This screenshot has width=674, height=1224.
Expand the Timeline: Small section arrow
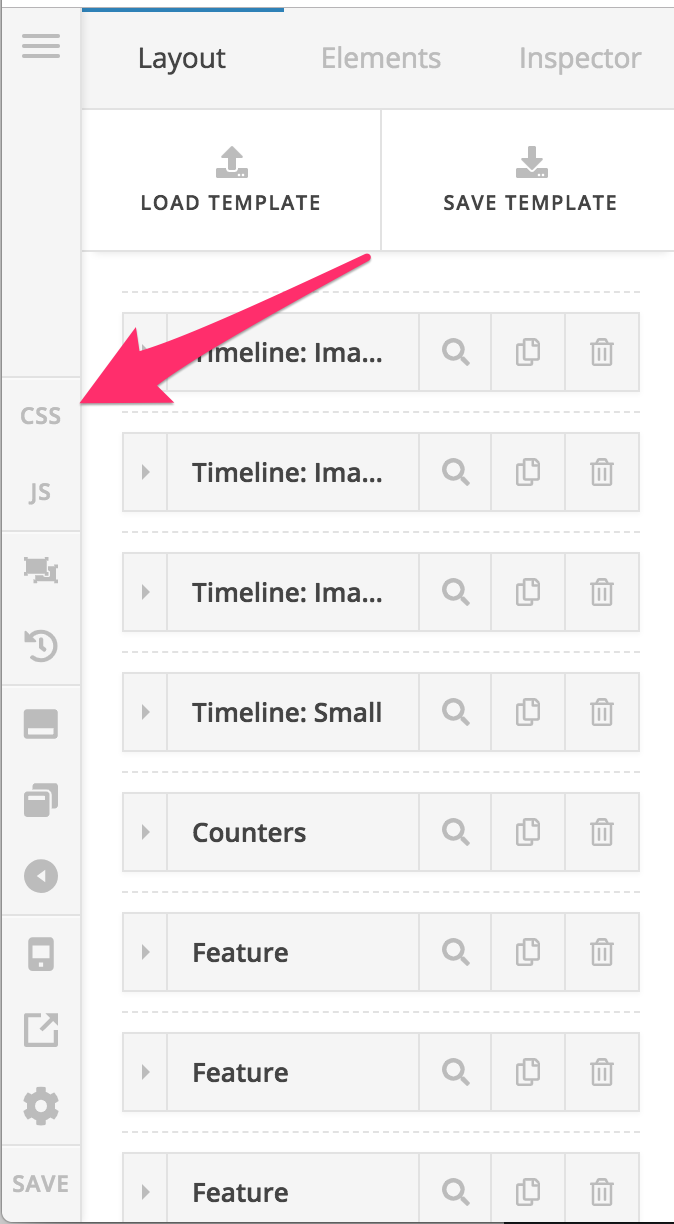[x=146, y=712]
